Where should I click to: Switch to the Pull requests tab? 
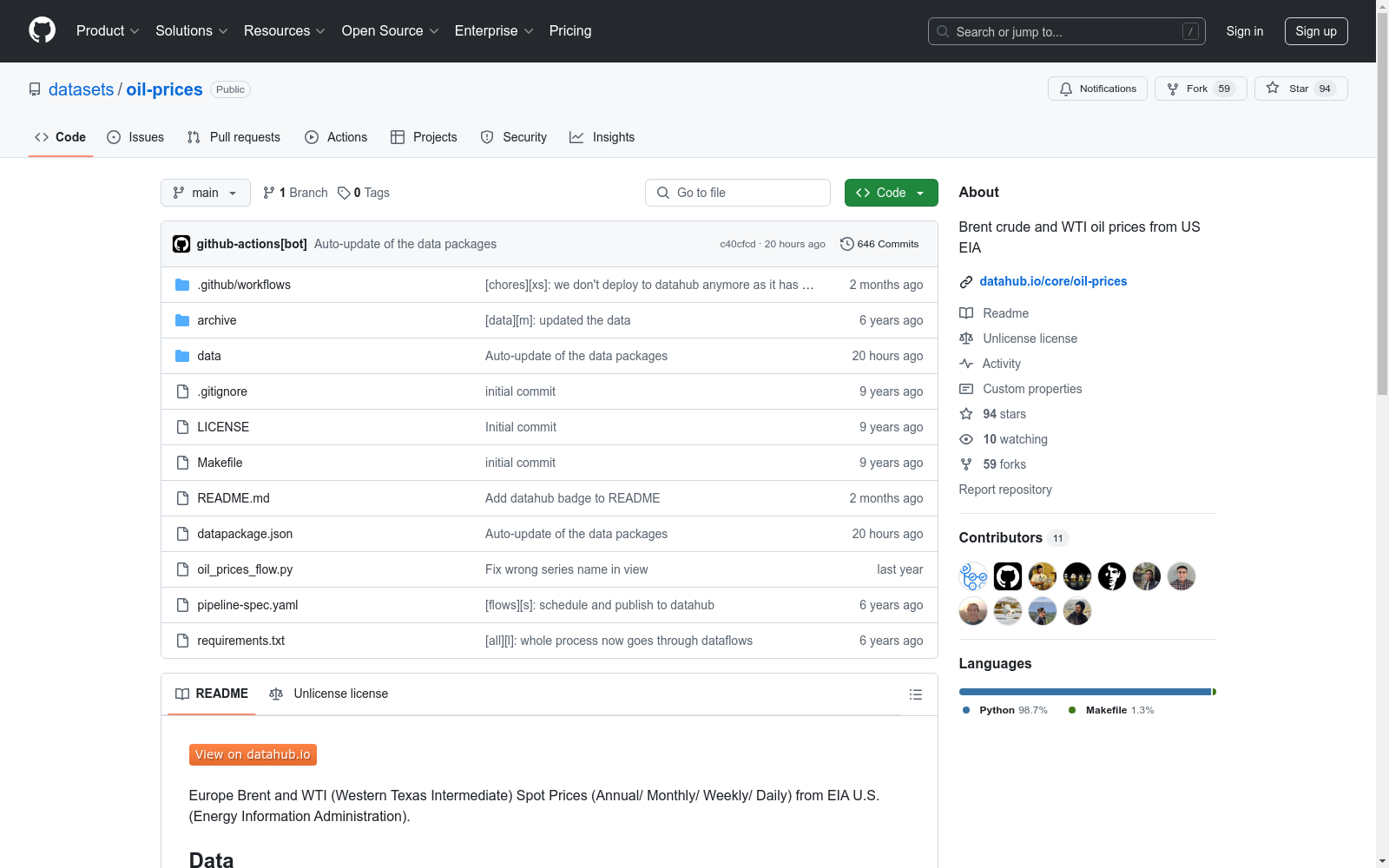coord(234,137)
